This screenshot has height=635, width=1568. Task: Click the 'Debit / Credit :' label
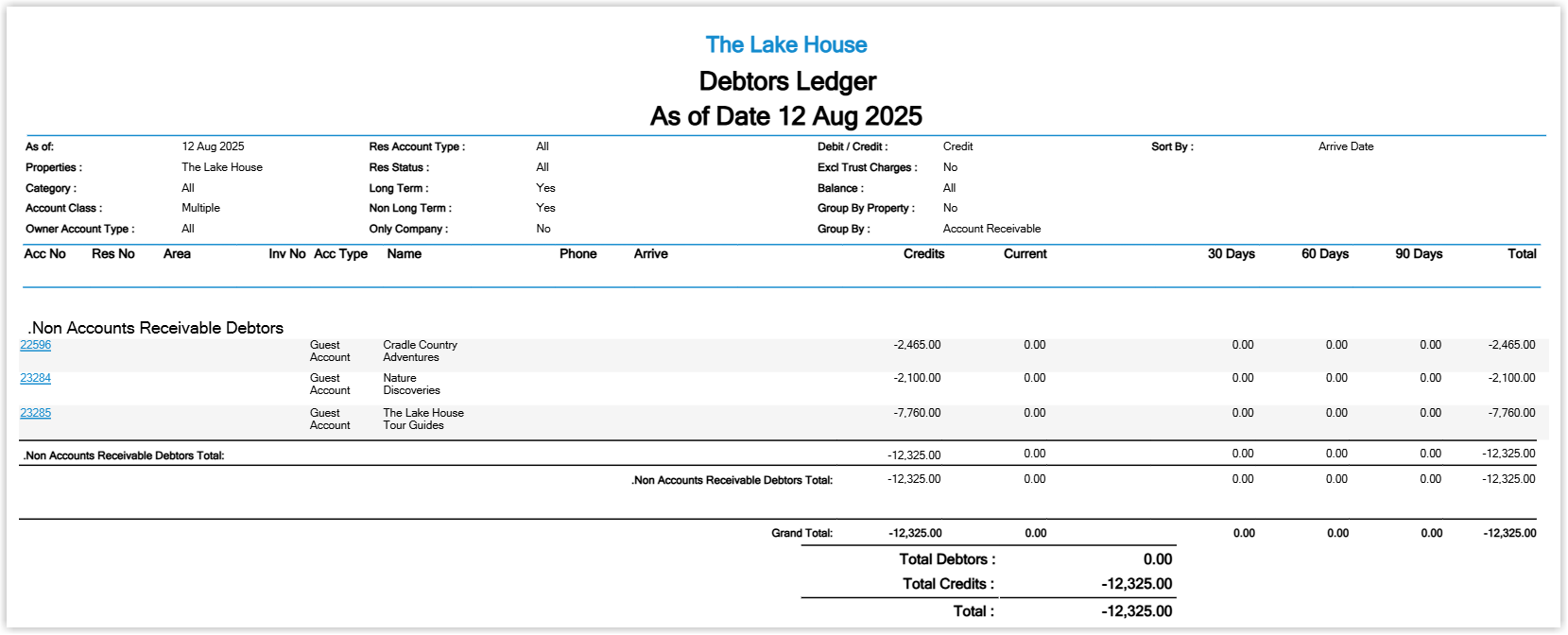pyautogui.click(x=853, y=146)
